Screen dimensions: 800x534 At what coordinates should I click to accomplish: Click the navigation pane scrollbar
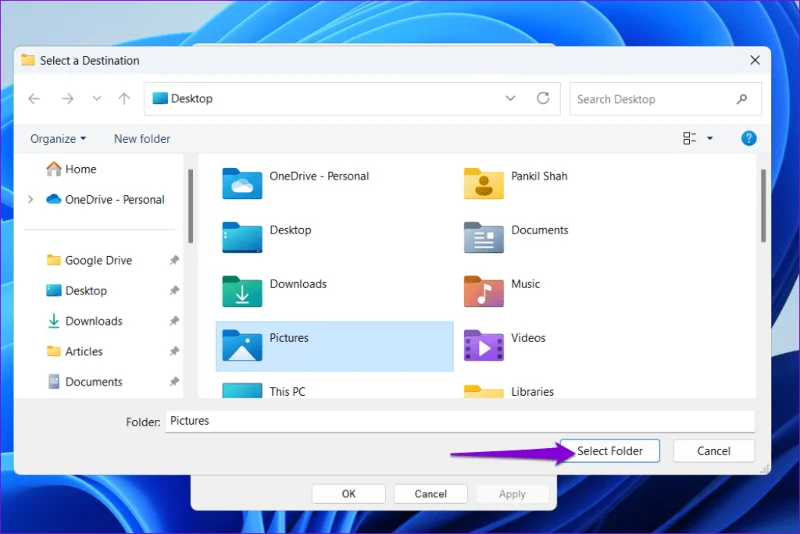click(x=190, y=207)
